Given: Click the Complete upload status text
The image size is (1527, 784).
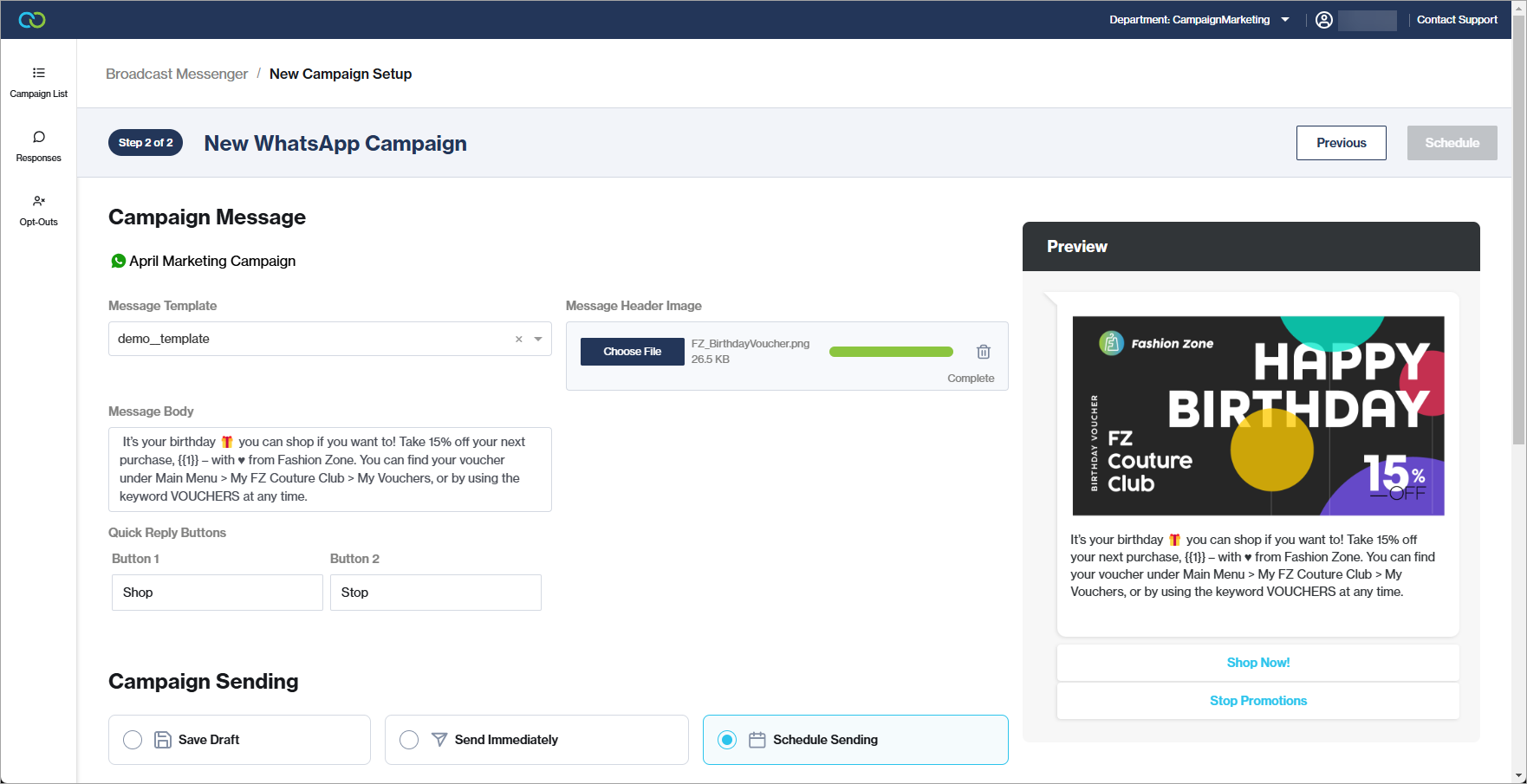Looking at the screenshot, I should click(x=971, y=379).
